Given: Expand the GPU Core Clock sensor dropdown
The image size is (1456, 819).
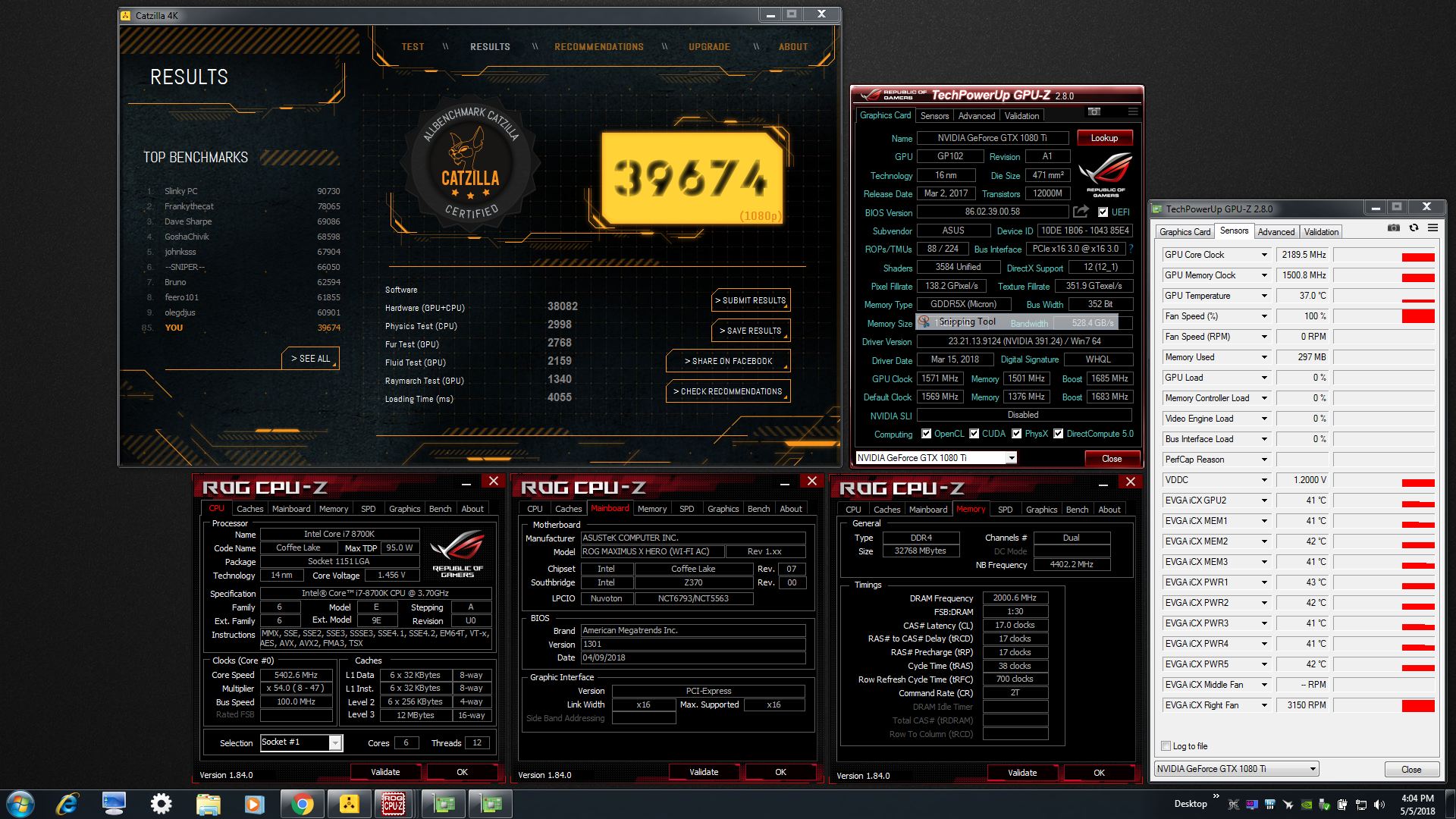Looking at the screenshot, I should click(1264, 255).
